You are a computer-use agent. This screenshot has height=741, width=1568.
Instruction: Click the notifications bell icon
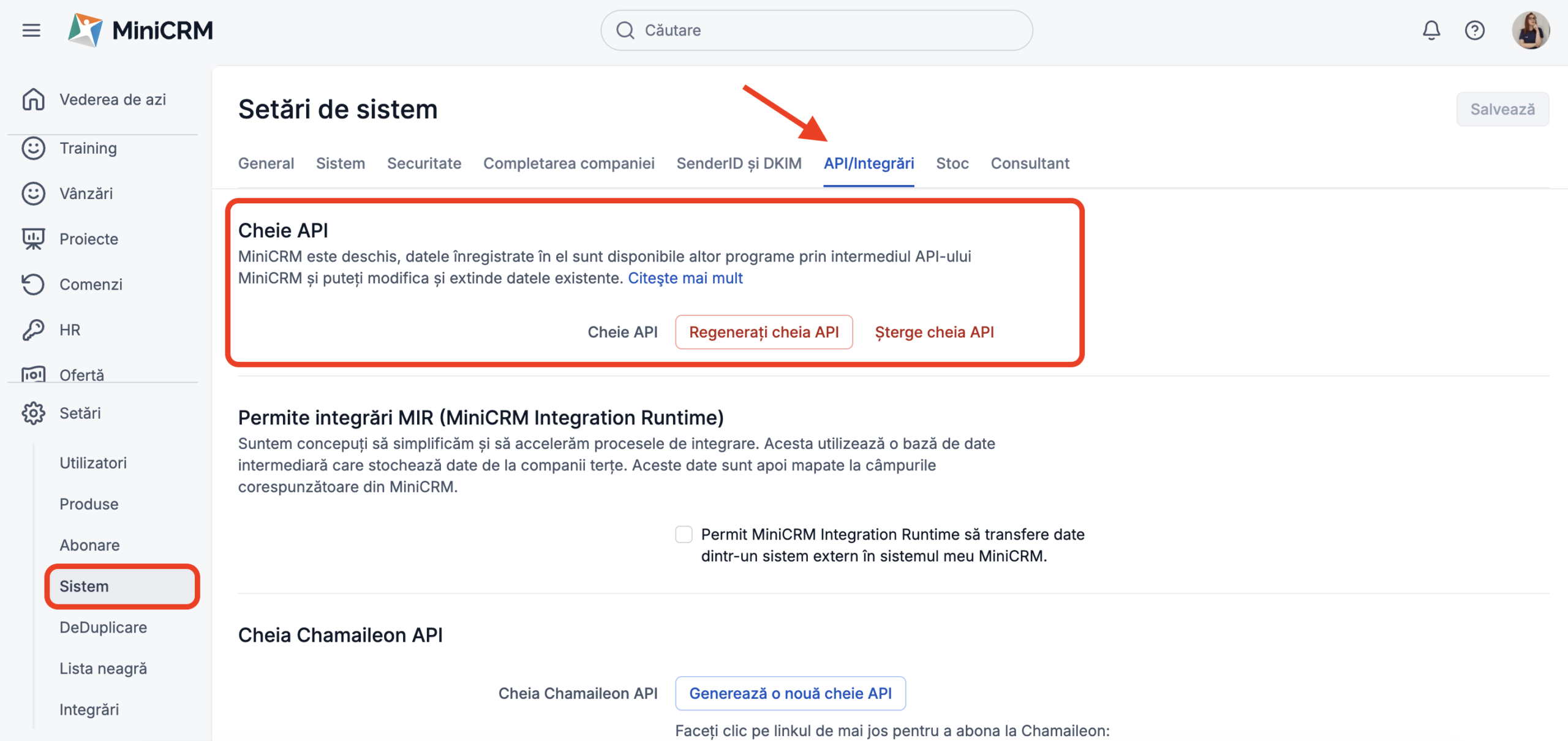pyautogui.click(x=1431, y=30)
